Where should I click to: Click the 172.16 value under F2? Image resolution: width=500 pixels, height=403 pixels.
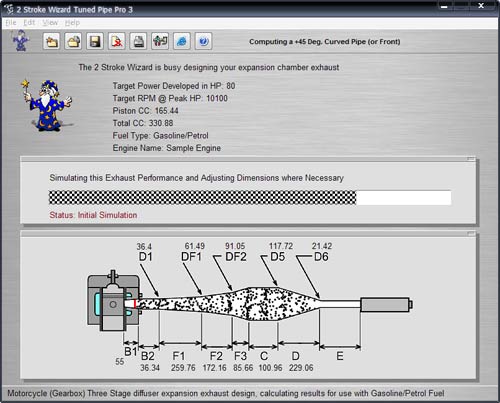point(215,368)
